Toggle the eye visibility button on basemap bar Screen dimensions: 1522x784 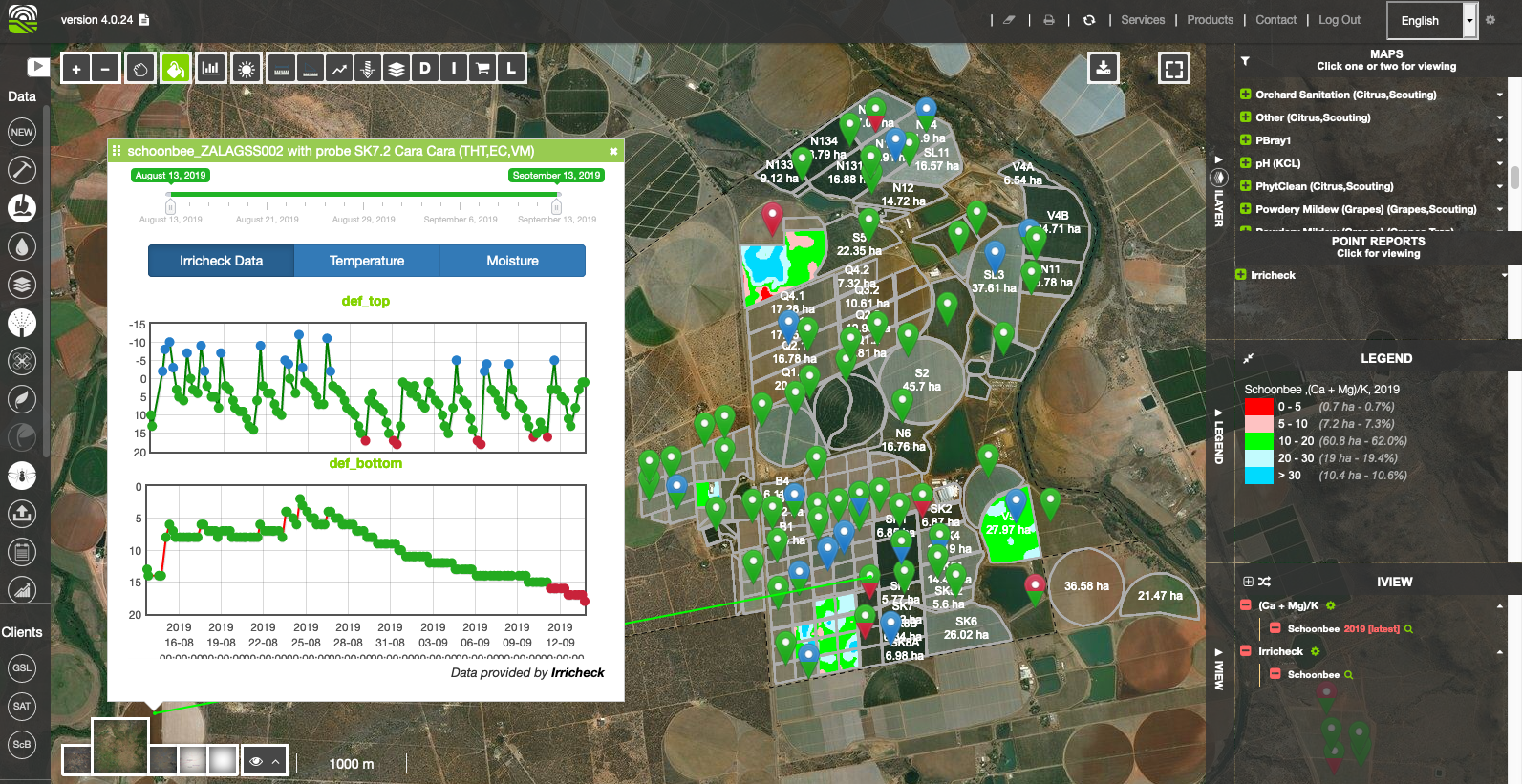coord(256,761)
